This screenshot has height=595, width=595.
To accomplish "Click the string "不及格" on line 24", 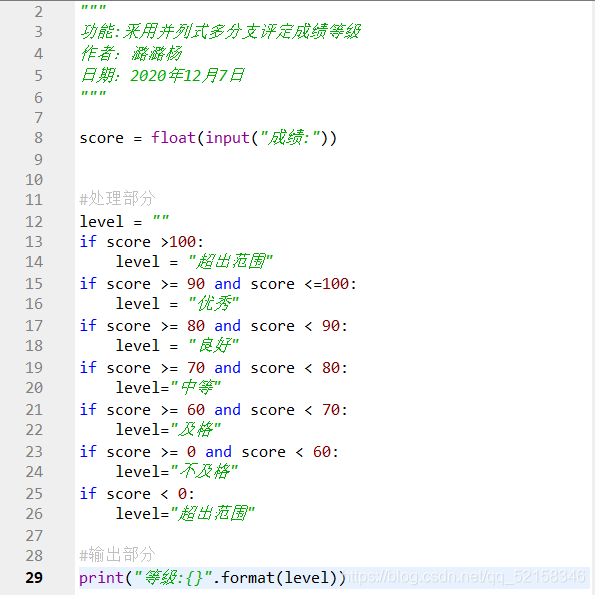I will (x=205, y=472).
